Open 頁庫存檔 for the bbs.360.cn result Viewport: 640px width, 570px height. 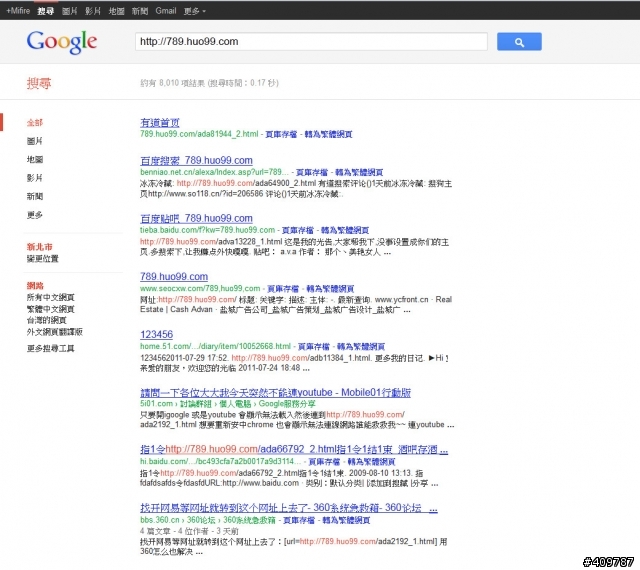[x=299, y=520]
